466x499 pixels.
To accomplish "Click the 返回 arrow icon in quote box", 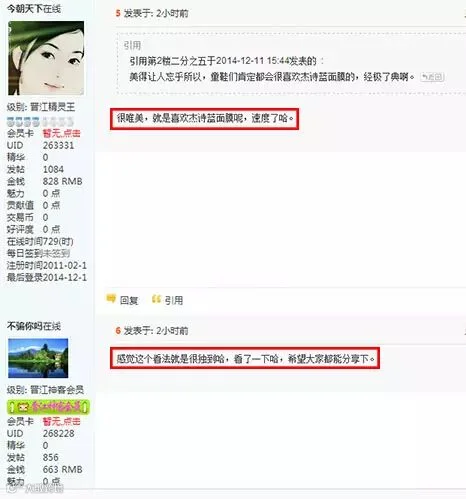I will (x=432, y=77).
